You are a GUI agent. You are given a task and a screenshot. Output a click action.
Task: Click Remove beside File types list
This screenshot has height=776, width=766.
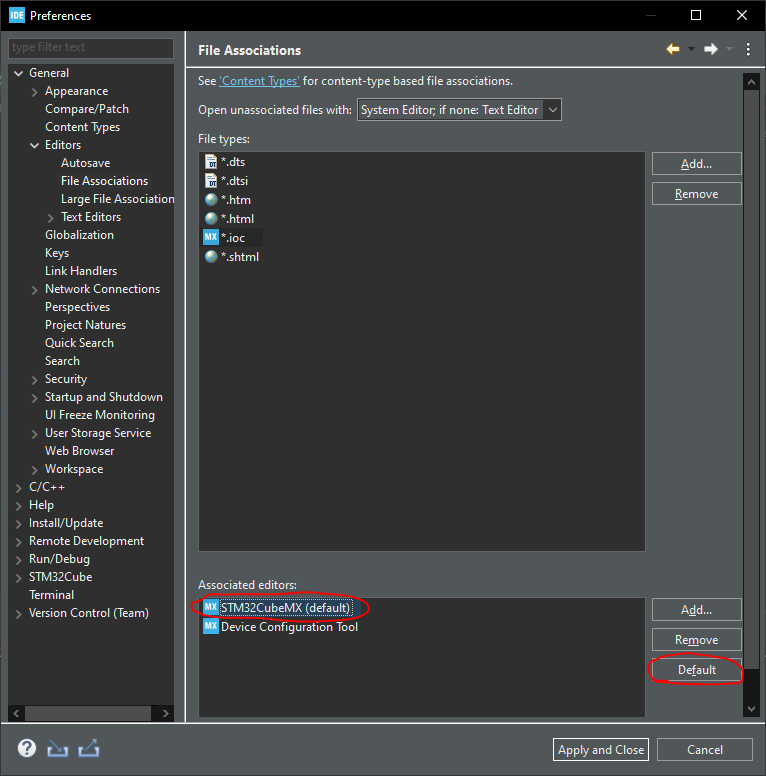[696, 194]
